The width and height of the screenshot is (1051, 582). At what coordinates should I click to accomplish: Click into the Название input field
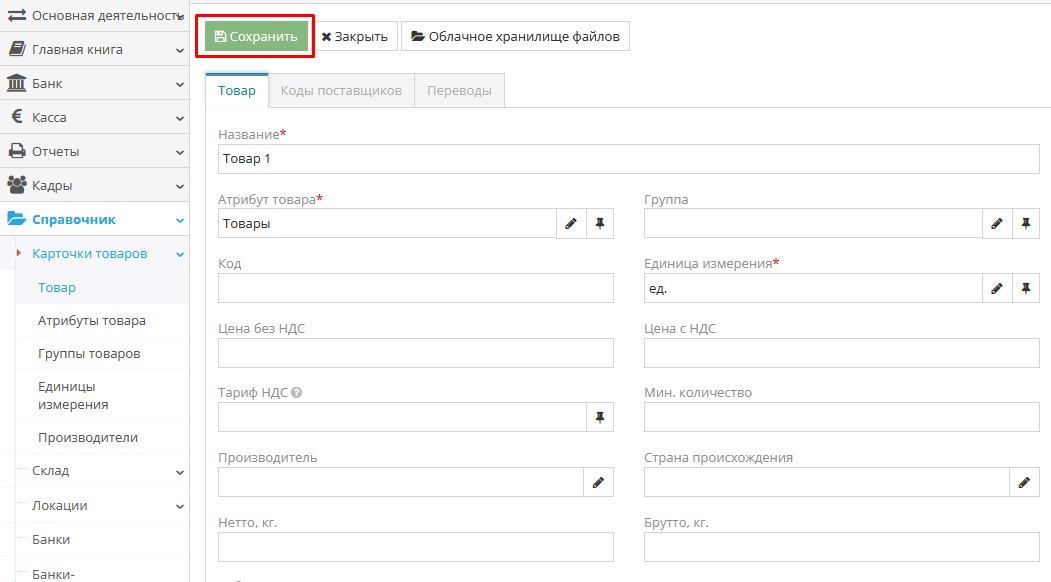(628, 159)
